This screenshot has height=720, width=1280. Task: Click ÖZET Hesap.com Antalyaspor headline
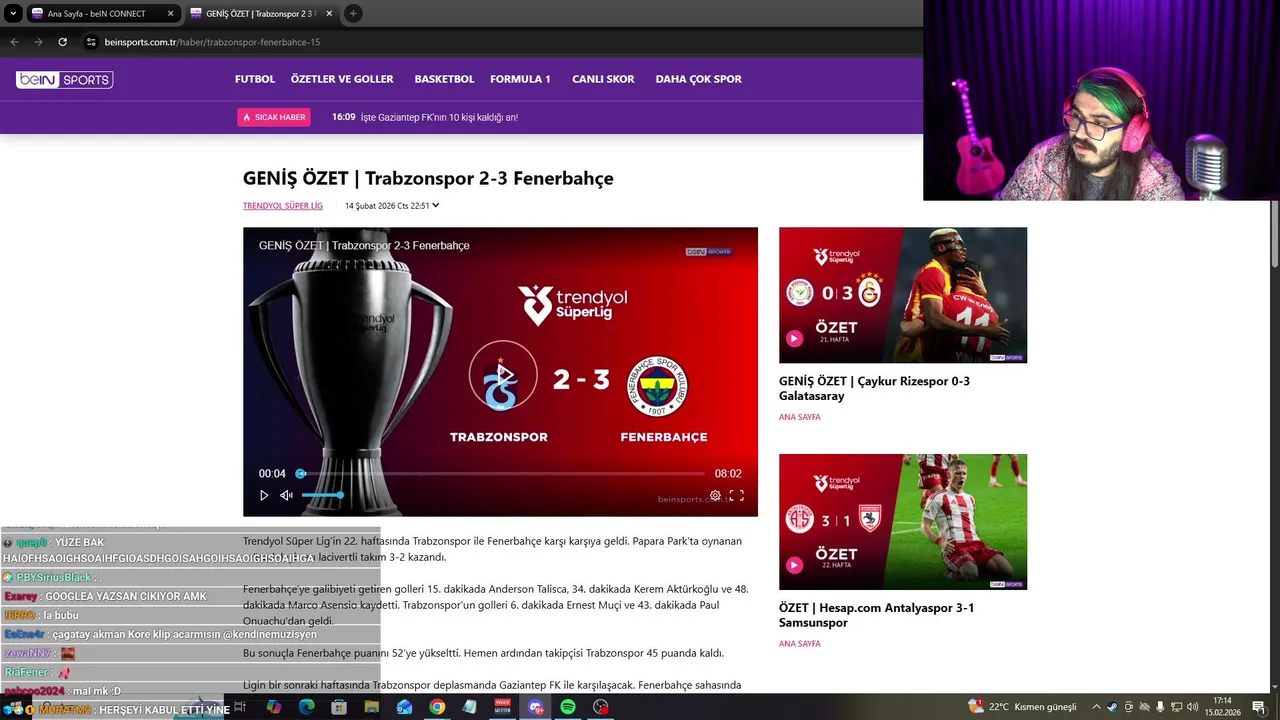[876, 615]
